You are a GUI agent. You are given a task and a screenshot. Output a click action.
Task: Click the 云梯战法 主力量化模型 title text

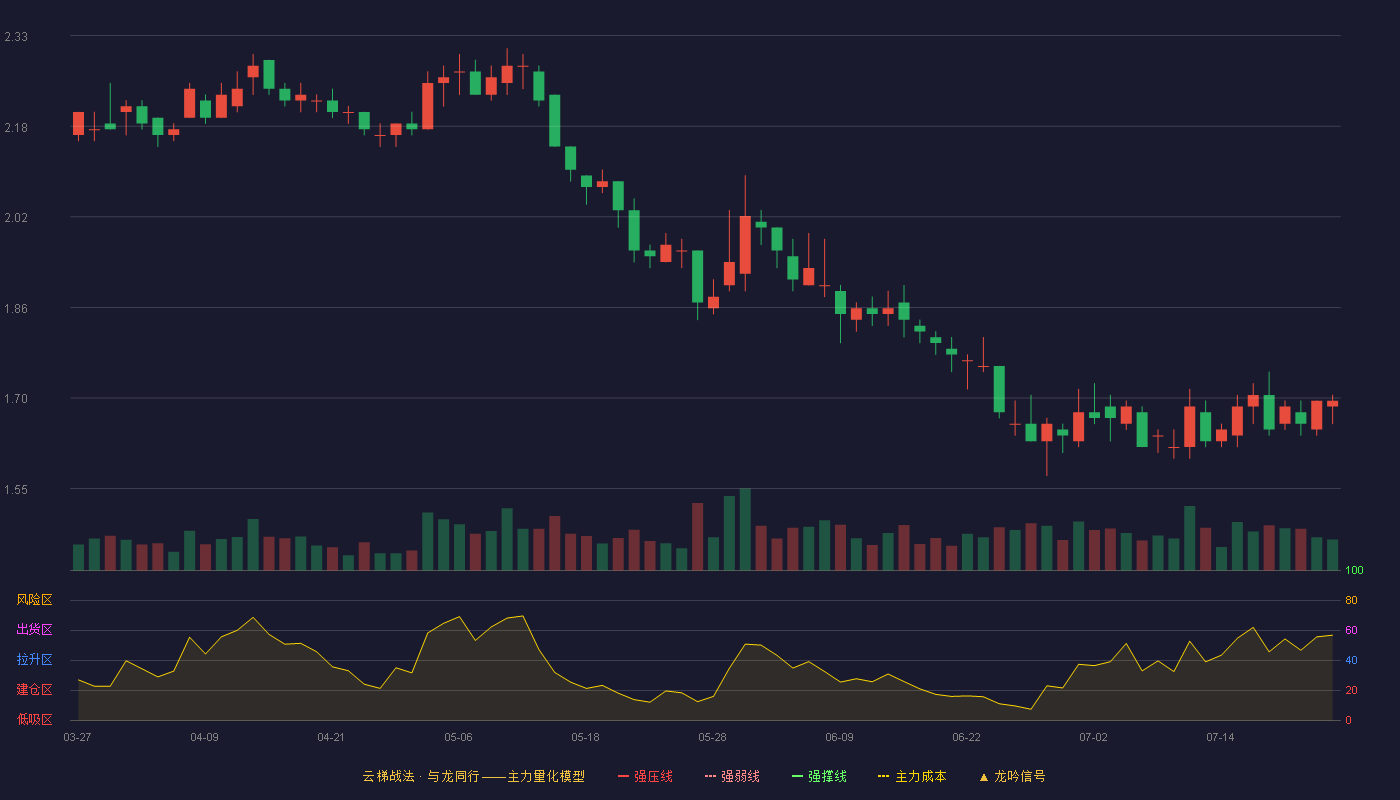pyautogui.click(x=473, y=776)
